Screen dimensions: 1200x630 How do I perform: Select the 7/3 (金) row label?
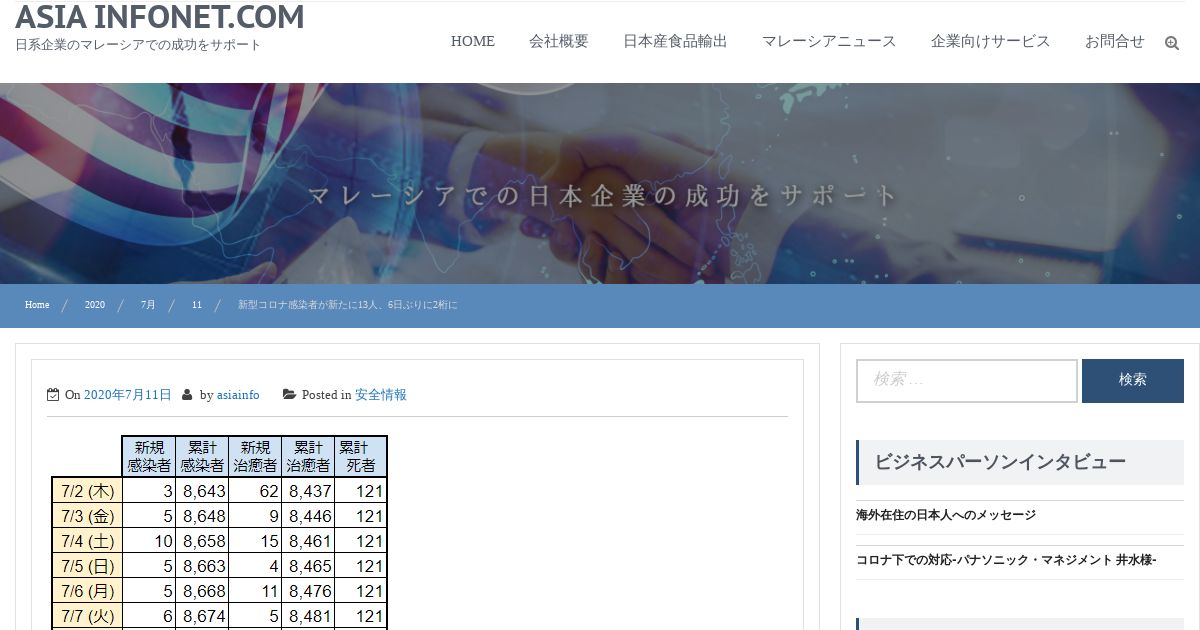pyautogui.click(x=87, y=516)
